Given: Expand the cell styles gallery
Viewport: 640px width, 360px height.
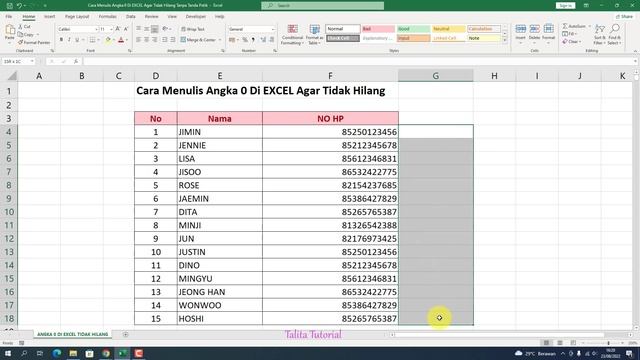Looking at the screenshot, I should tap(505, 41).
